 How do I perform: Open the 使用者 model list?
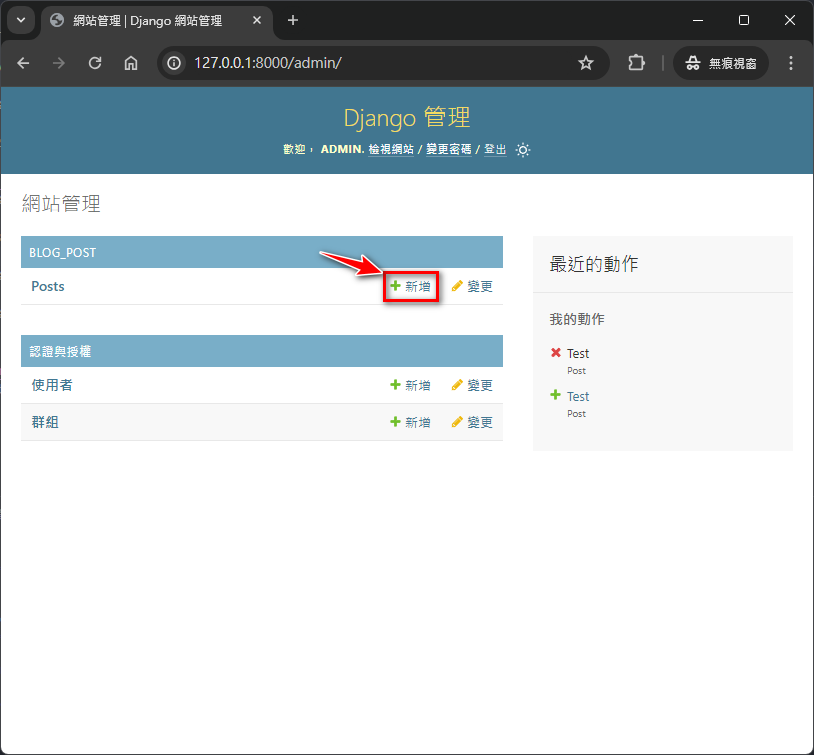(x=52, y=385)
